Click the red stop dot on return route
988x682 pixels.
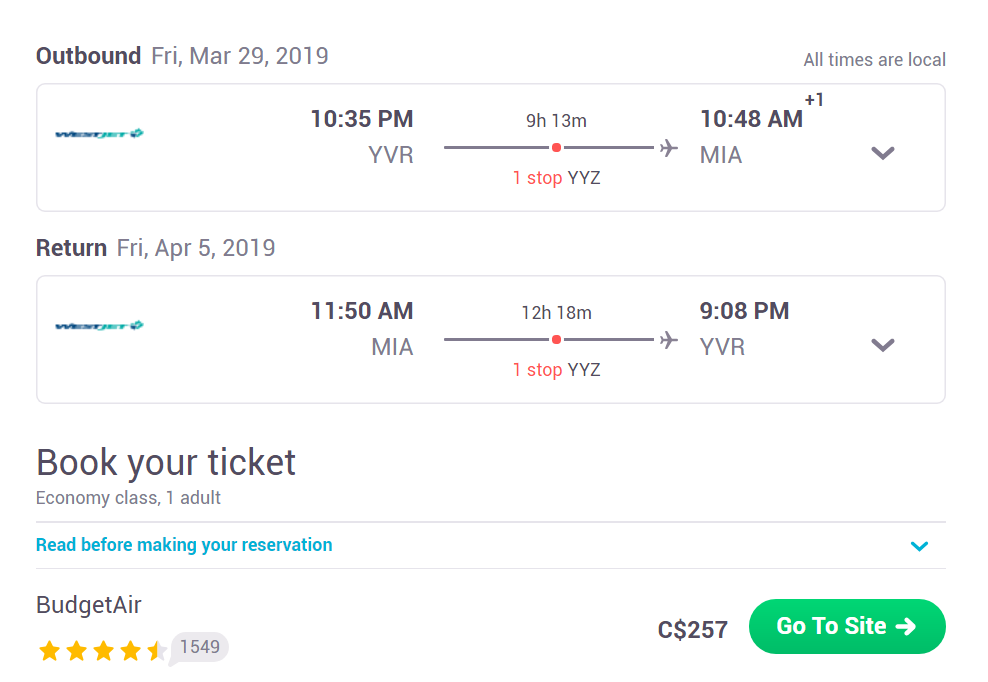(556, 340)
